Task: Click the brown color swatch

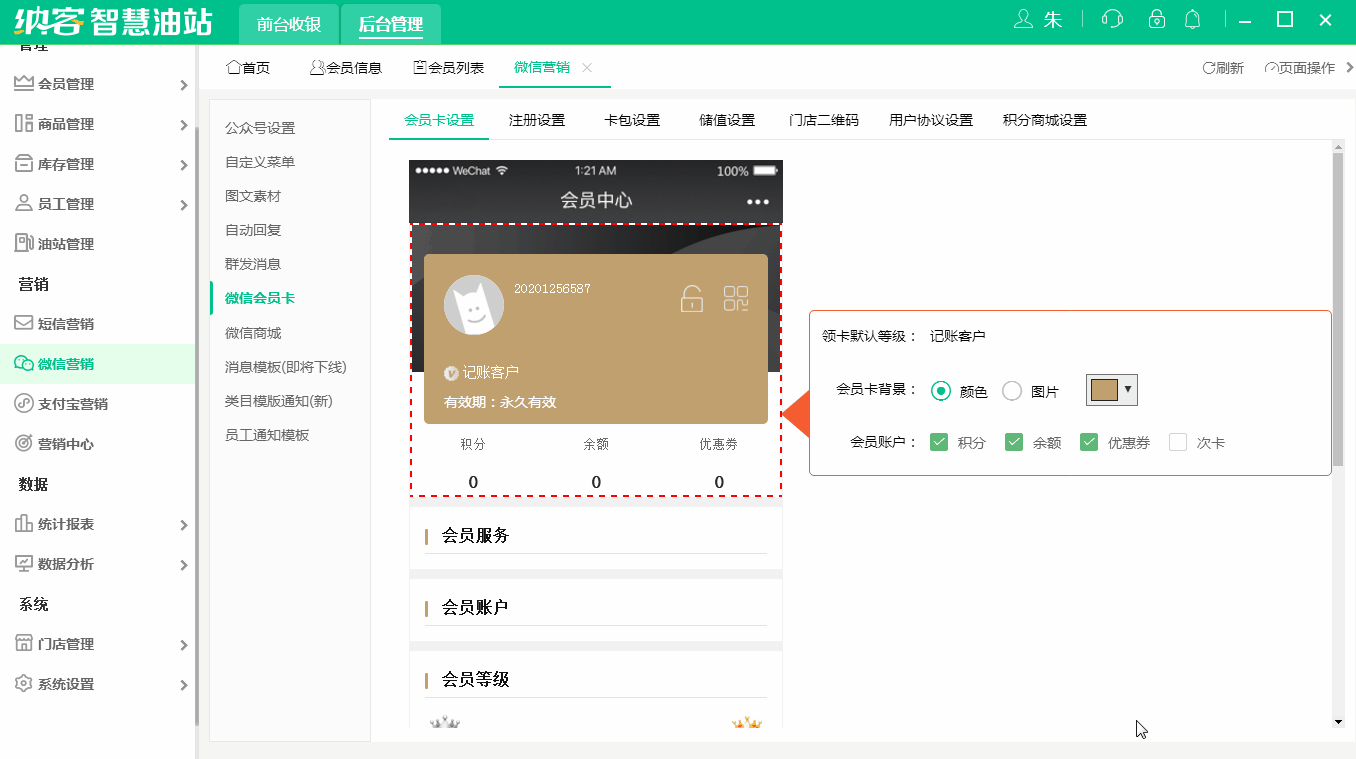Action: (x=1104, y=390)
